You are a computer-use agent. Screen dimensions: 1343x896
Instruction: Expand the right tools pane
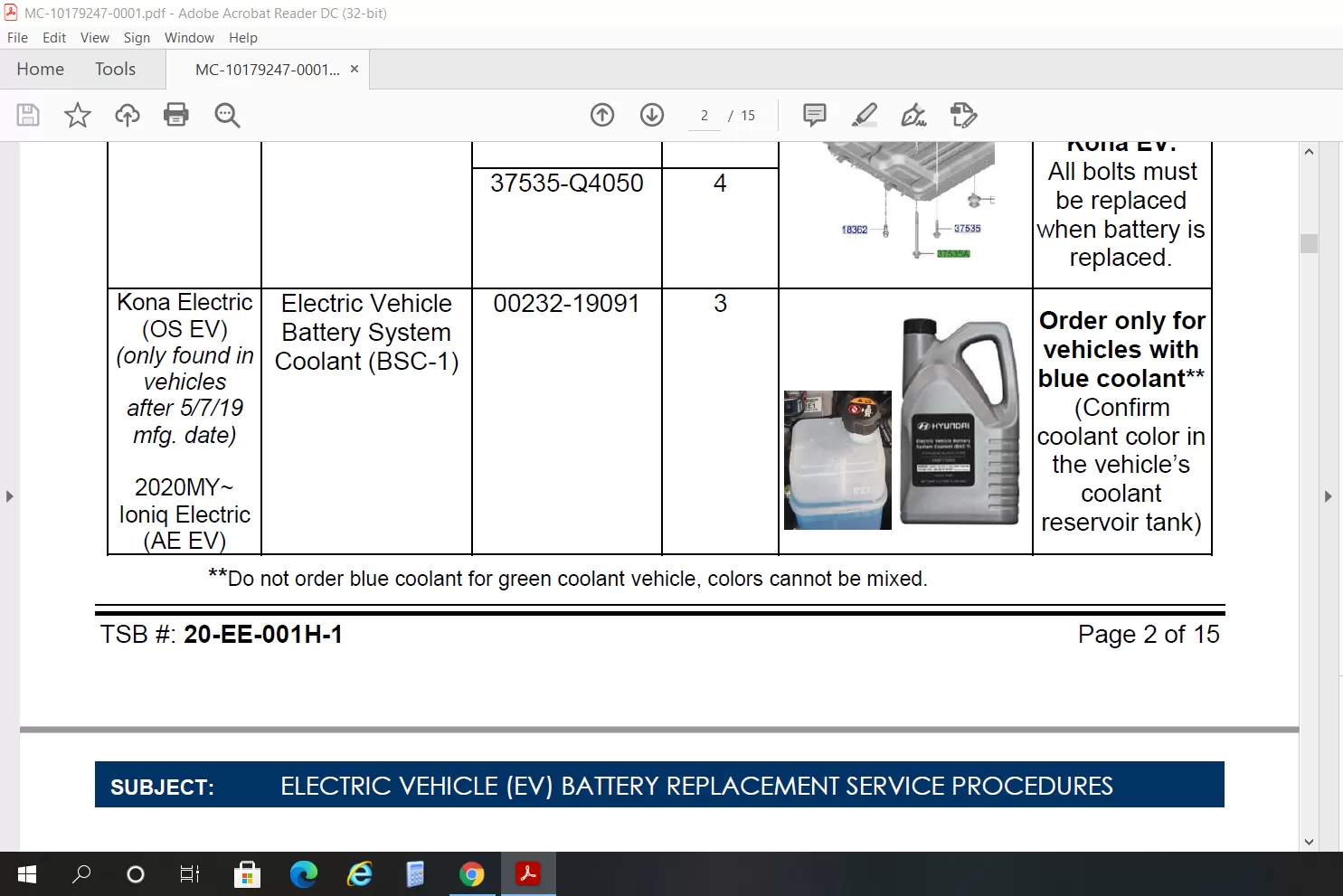1328,496
